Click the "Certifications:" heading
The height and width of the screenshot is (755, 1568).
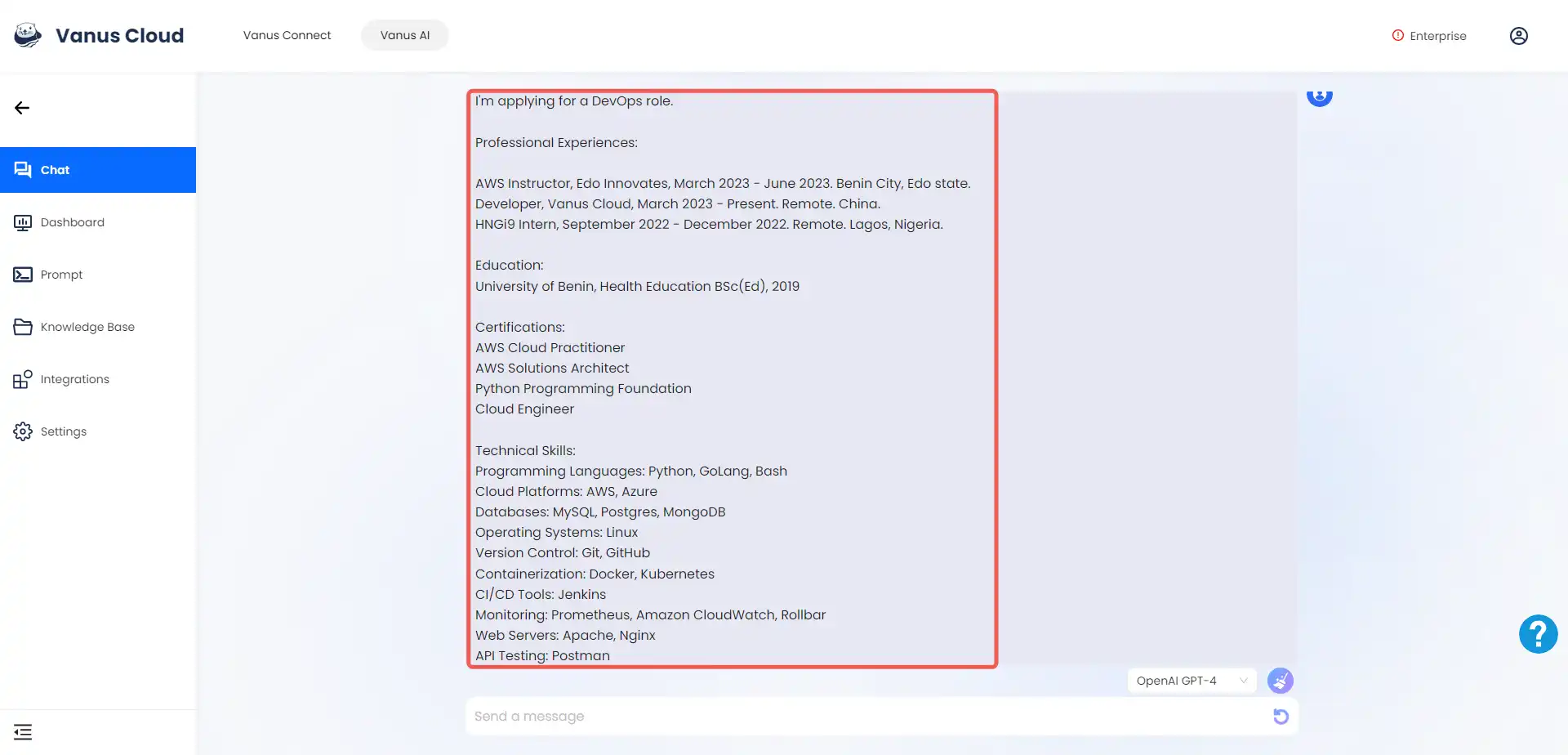click(520, 327)
